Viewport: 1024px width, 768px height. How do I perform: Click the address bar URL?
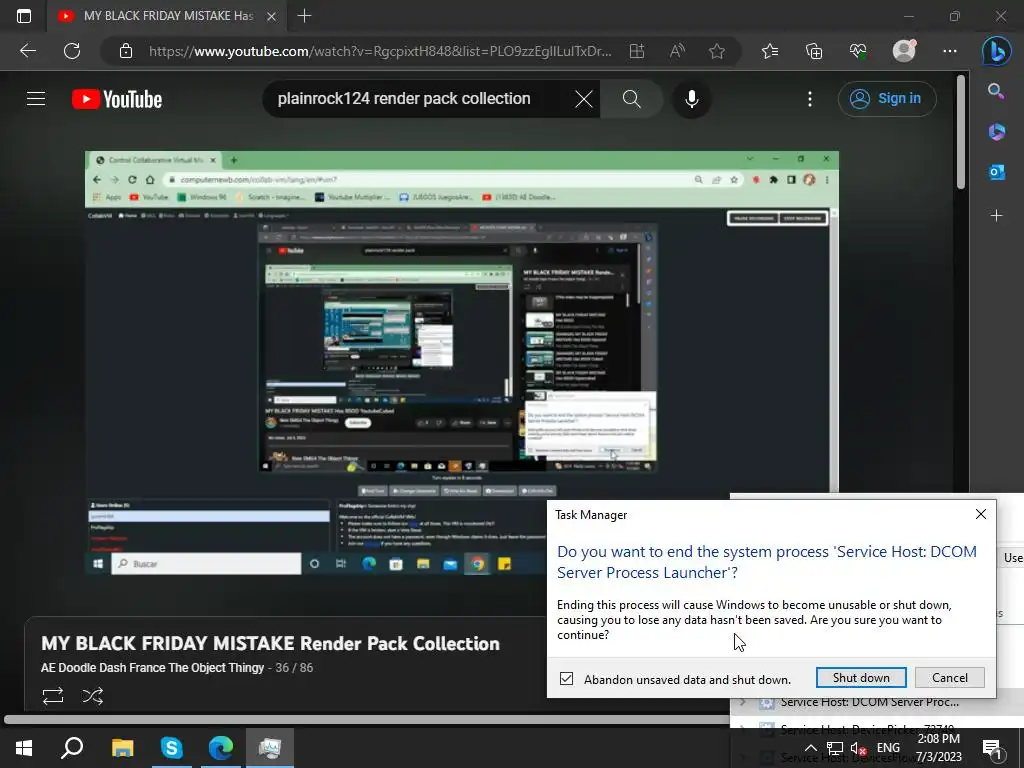click(380, 51)
